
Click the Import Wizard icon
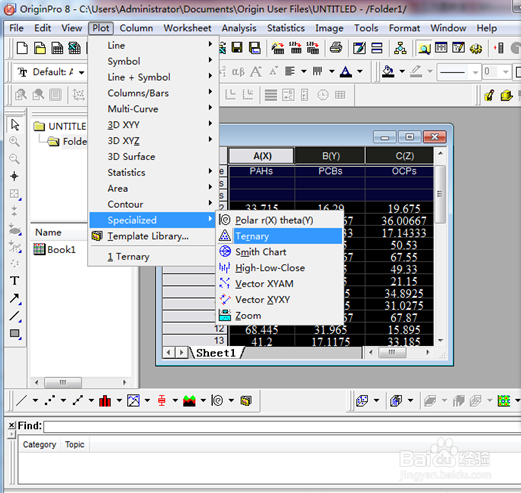click(278, 48)
